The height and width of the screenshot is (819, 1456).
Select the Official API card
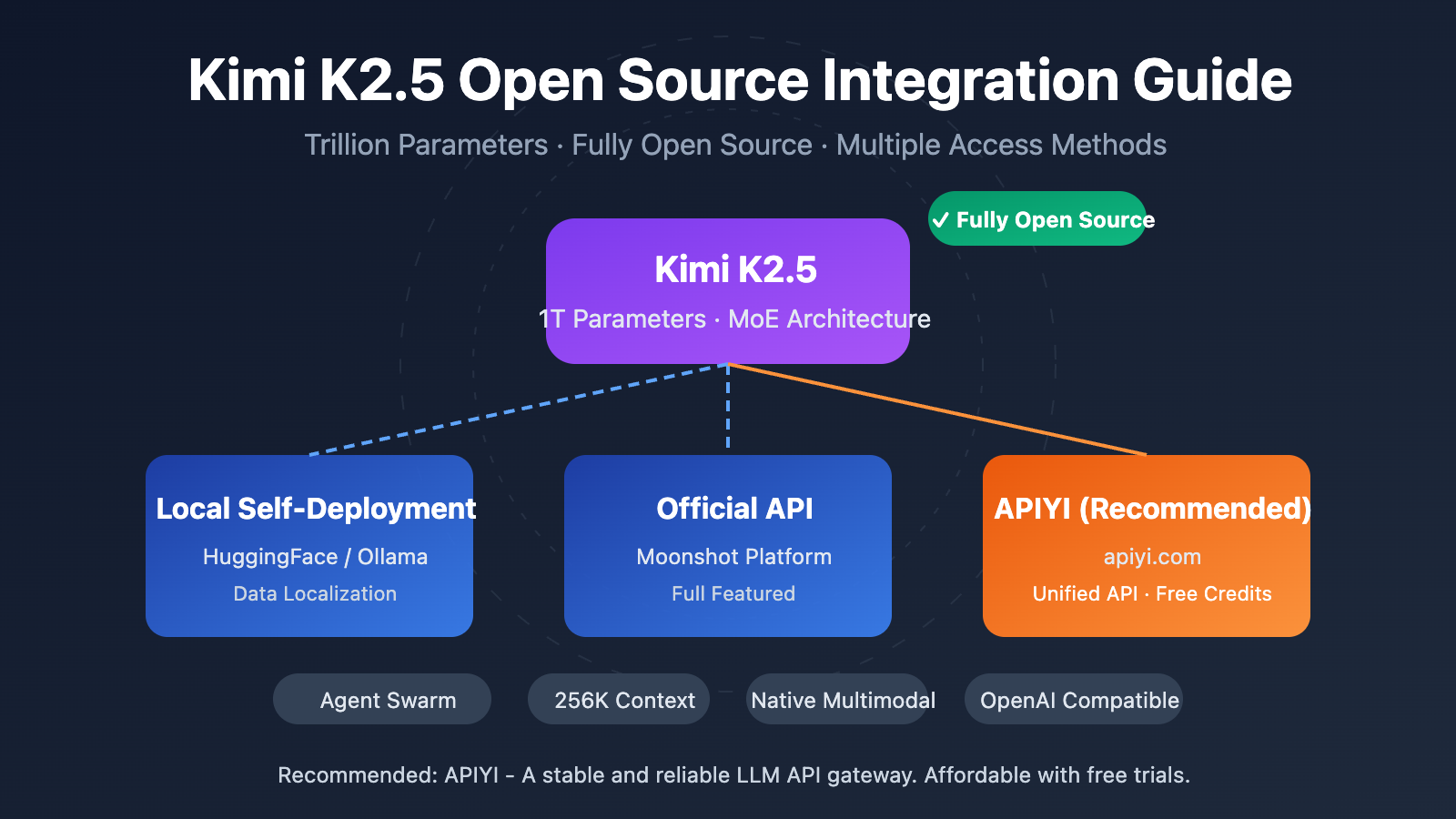coord(727,546)
